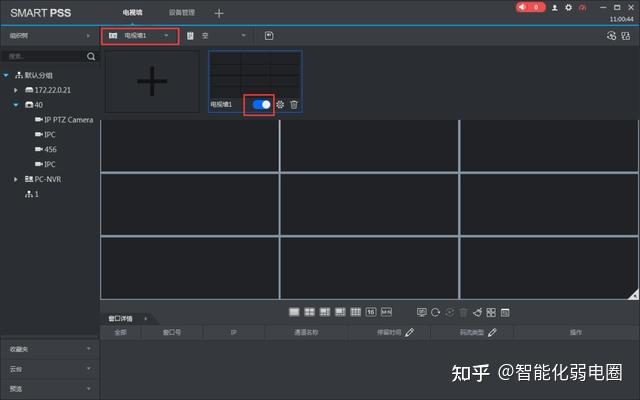Expand the 172.22.0.21 device node
Viewport: 640px width, 400px height.
click(16, 90)
